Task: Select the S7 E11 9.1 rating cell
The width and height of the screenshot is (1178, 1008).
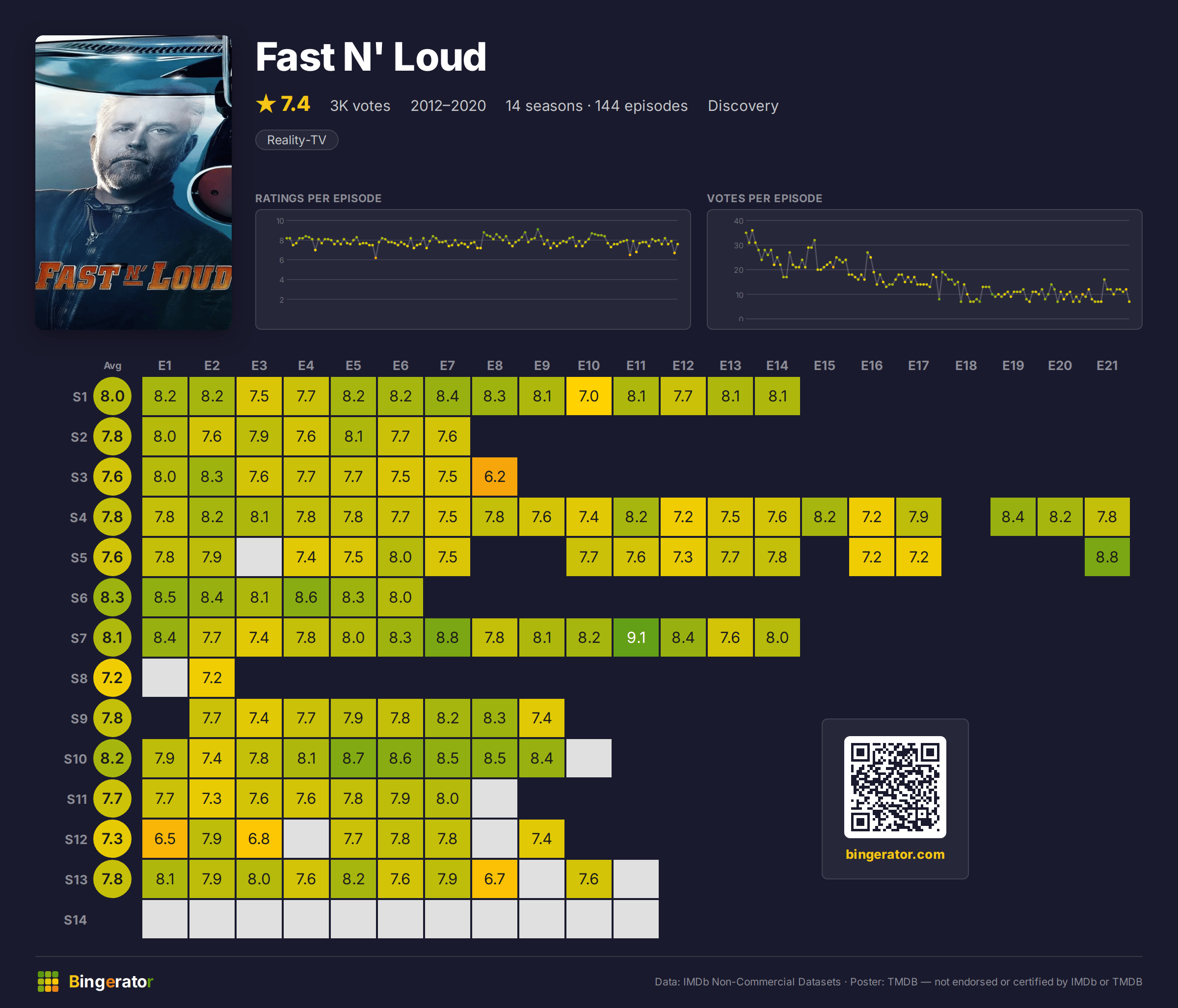Action: (636, 637)
